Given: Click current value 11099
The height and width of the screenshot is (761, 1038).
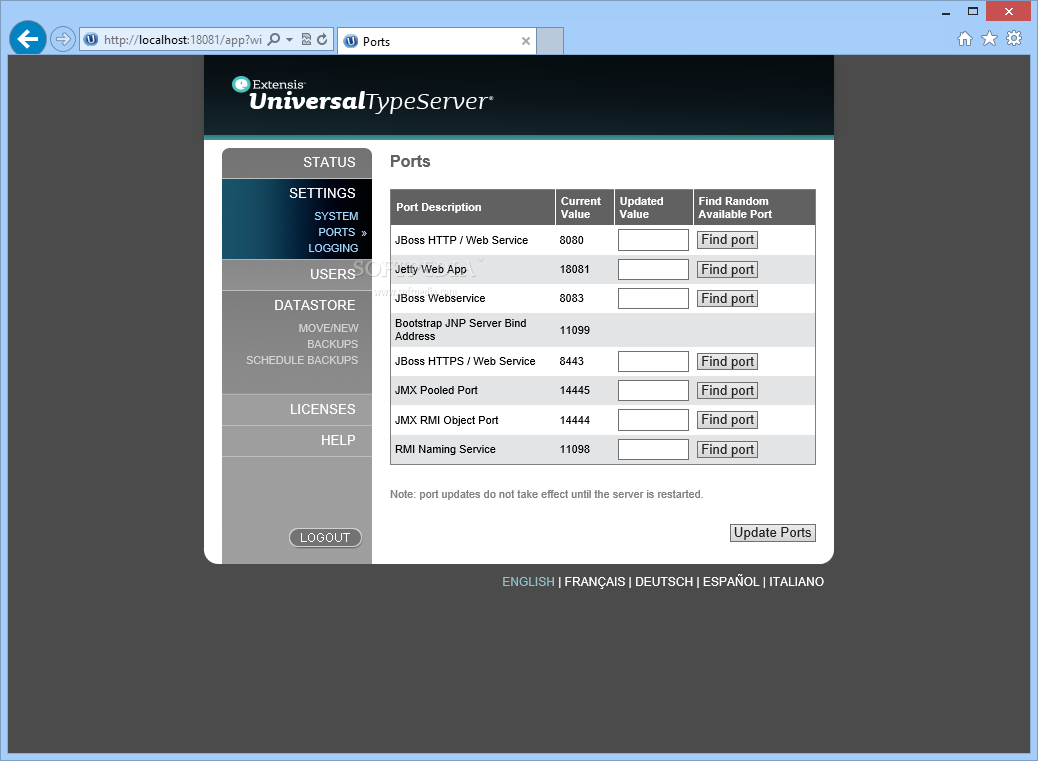Looking at the screenshot, I should point(575,330).
